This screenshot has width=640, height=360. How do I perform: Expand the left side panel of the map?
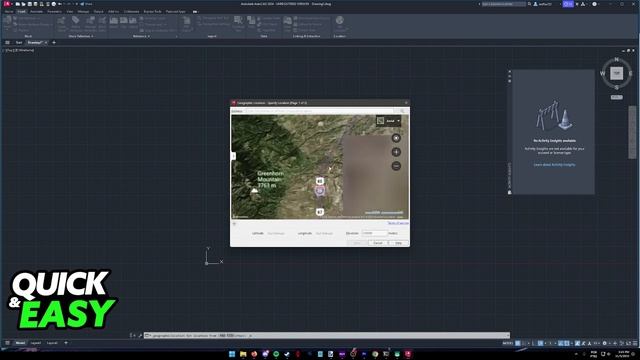[233, 156]
